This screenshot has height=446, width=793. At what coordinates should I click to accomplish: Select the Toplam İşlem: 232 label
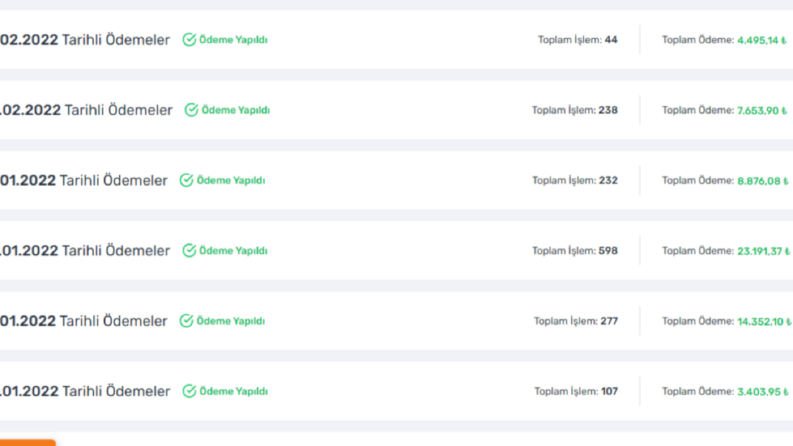click(575, 181)
